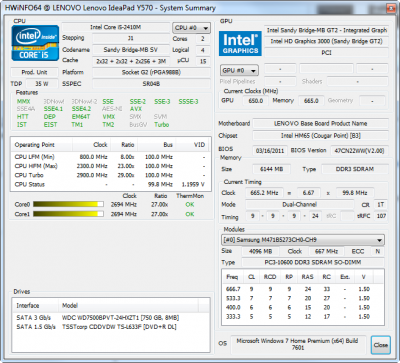Click the 6144 MB memory size value
The width and height of the screenshot is (400, 363).
click(x=271, y=169)
